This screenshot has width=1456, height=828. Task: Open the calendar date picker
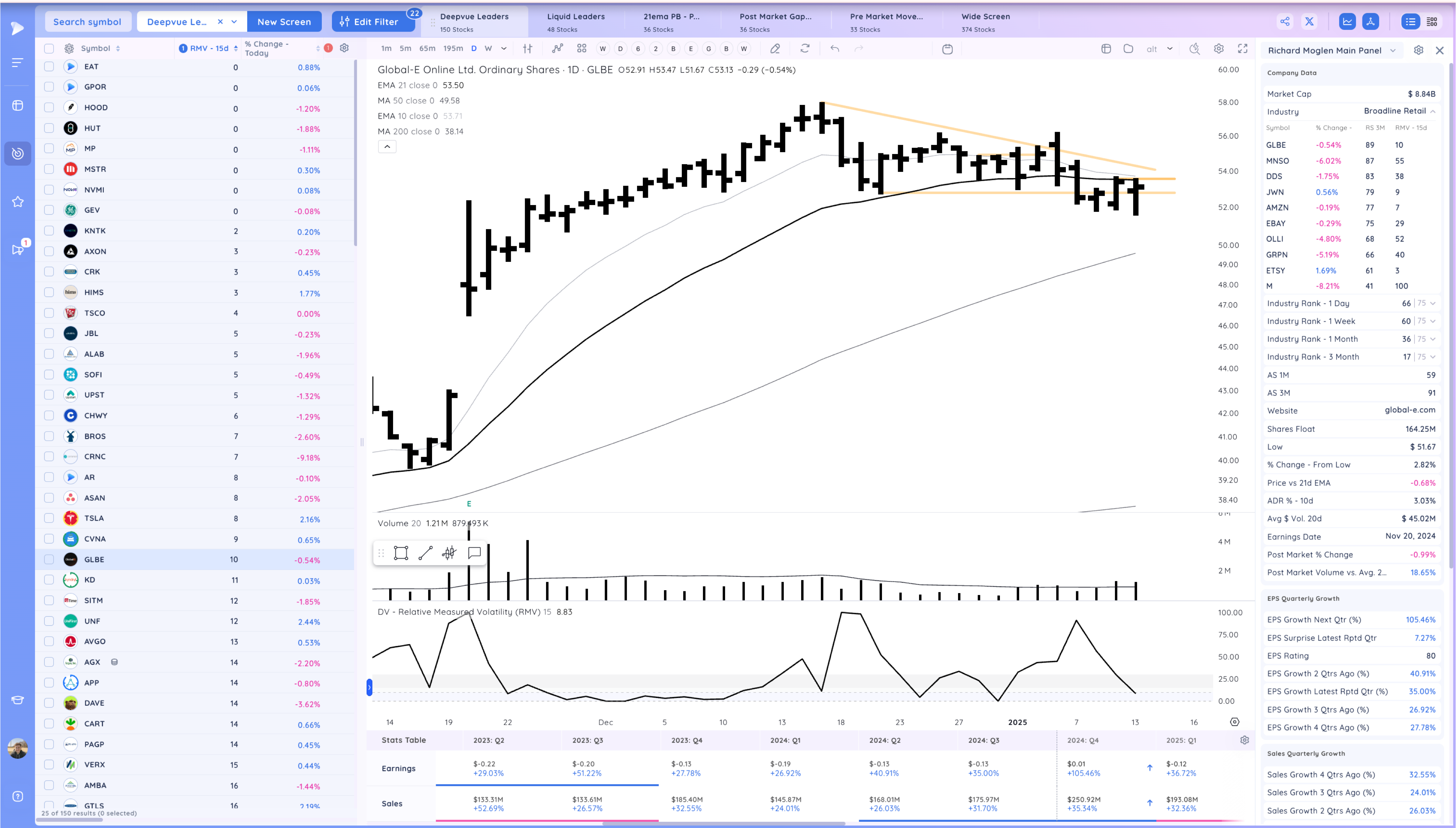click(x=947, y=49)
